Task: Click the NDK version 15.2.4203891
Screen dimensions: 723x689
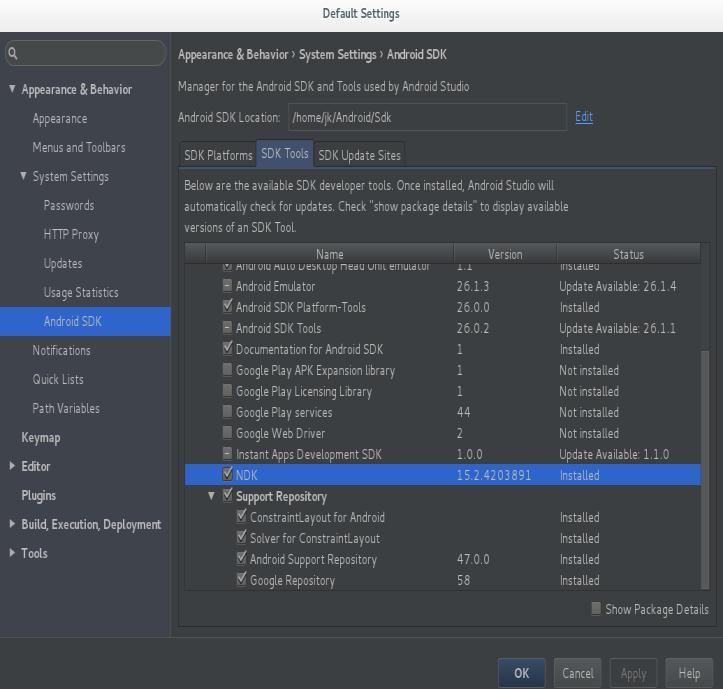Action: [494, 475]
